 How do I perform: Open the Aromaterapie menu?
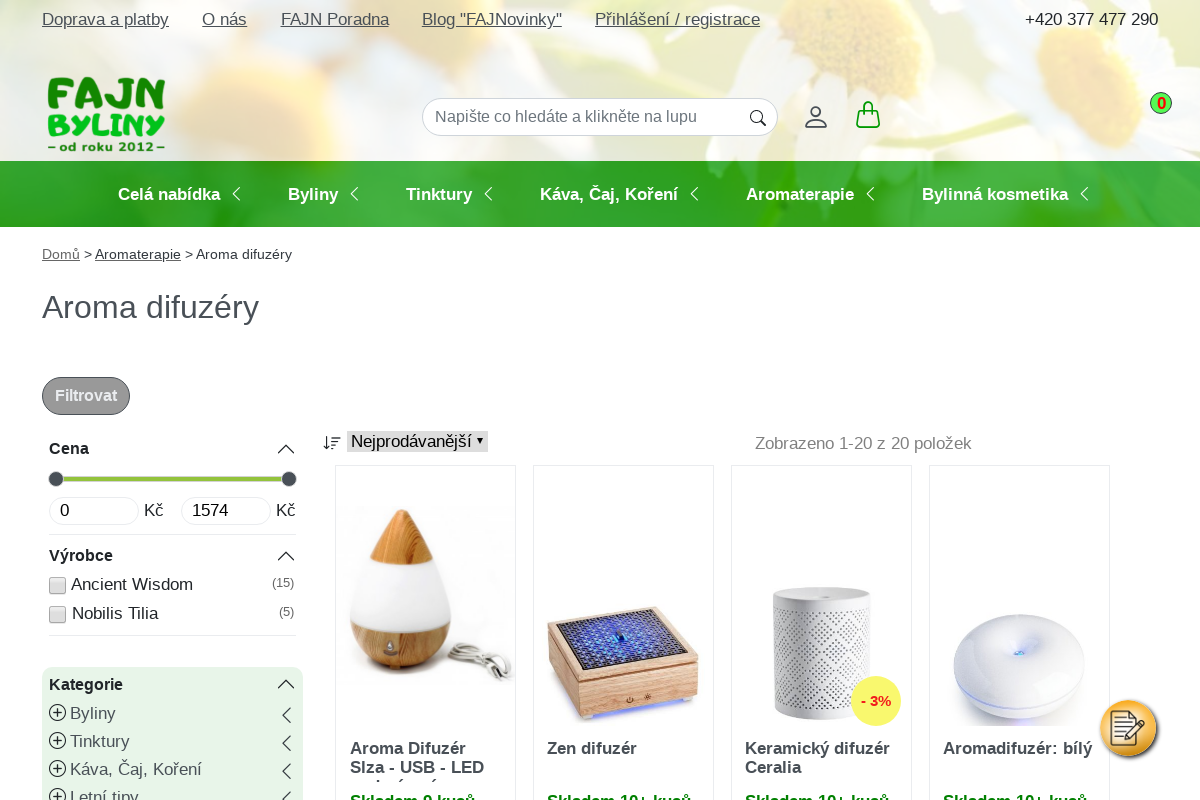click(811, 194)
